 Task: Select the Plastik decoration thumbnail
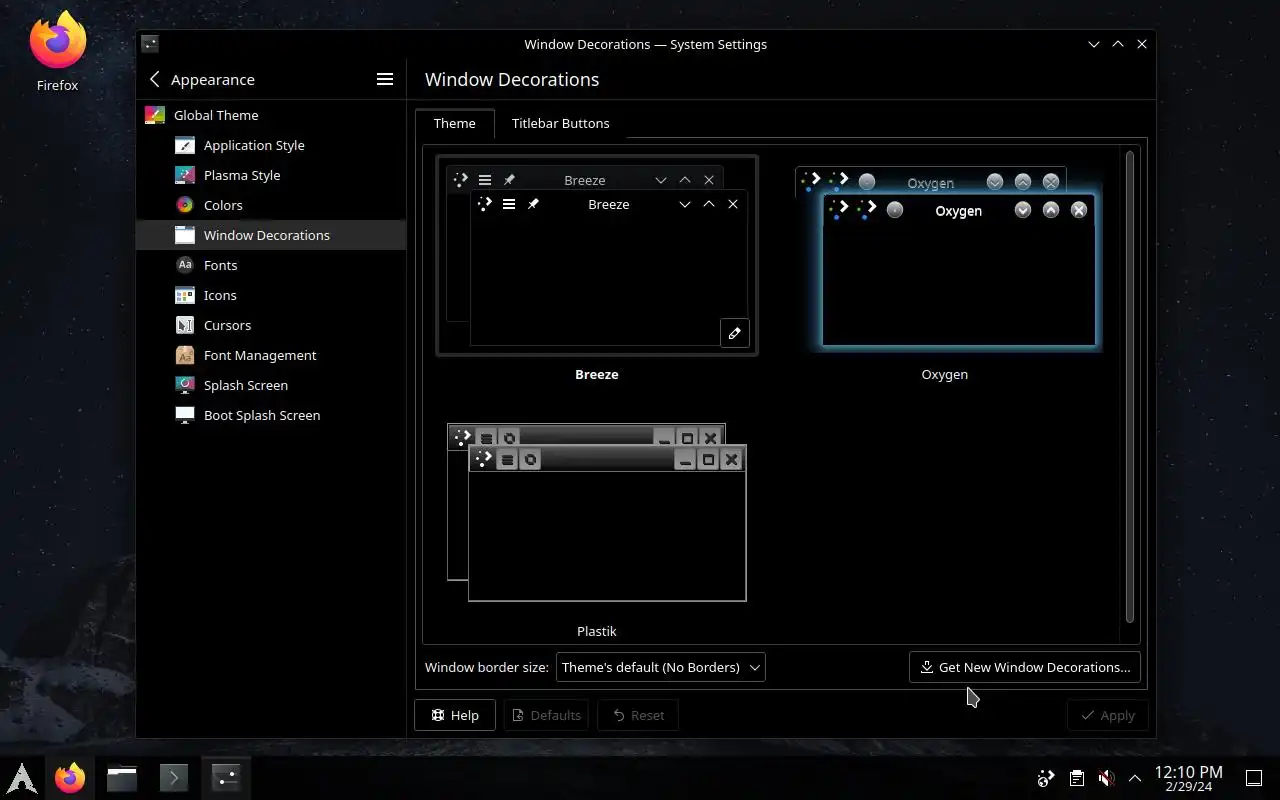coord(597,513)
